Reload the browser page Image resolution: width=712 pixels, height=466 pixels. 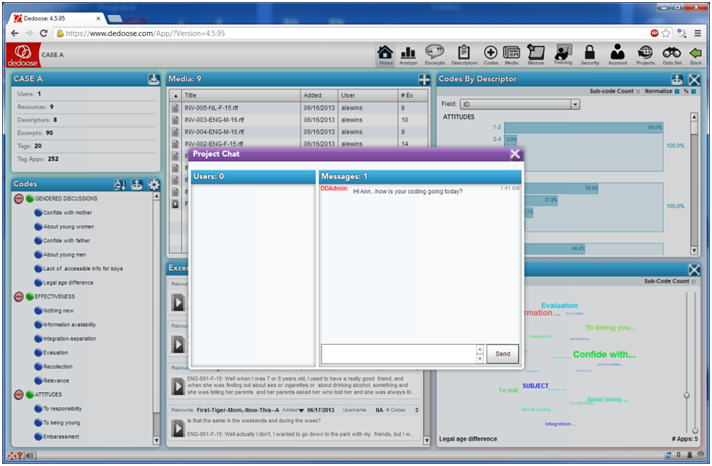point(44,33)
